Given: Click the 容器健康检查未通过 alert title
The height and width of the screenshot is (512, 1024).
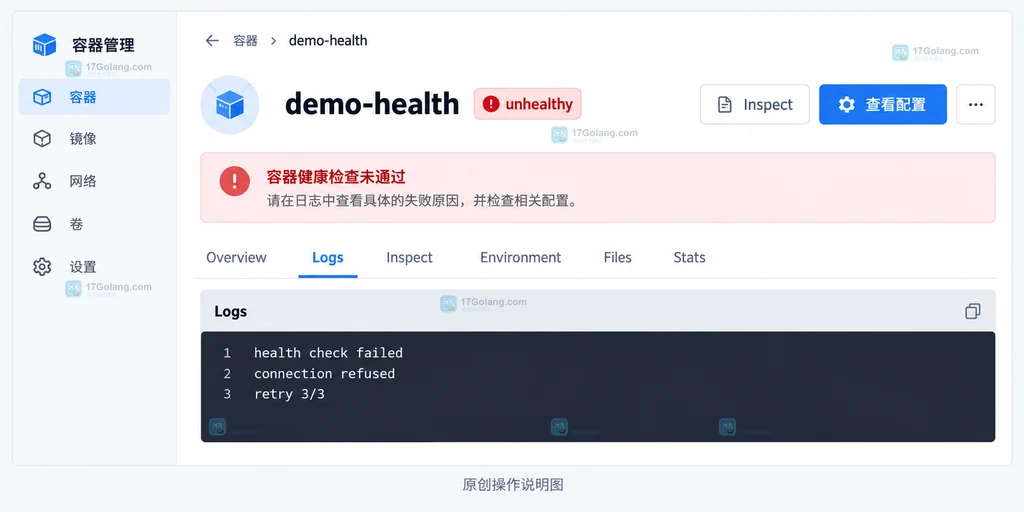Looking at the screenshot, I should 336,176.
